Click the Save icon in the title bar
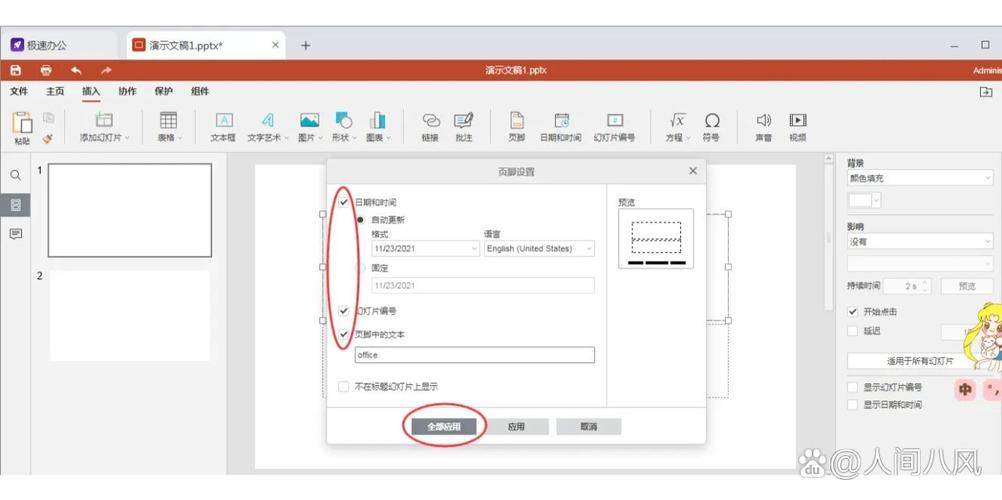 coord(16,70)
